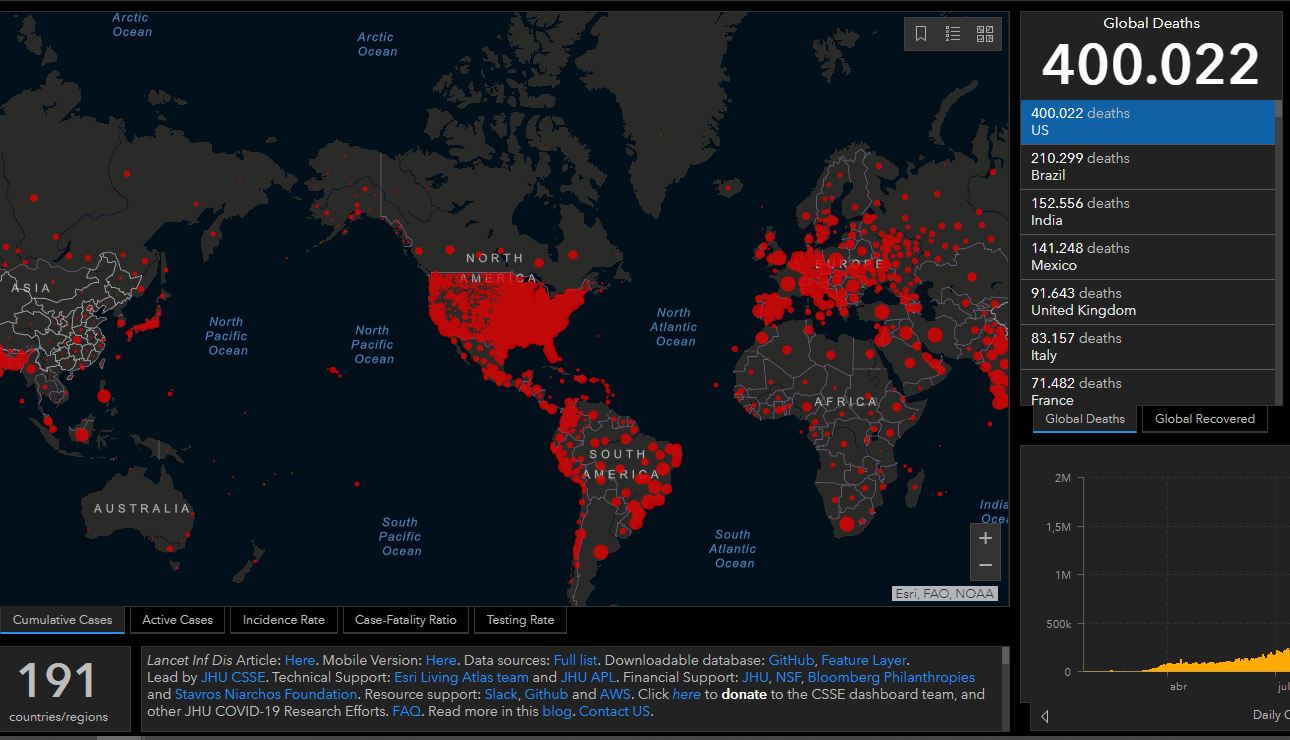Show the map legend list icon
The width and height of the screenshot is (1290, 740).
pos(953,34)
